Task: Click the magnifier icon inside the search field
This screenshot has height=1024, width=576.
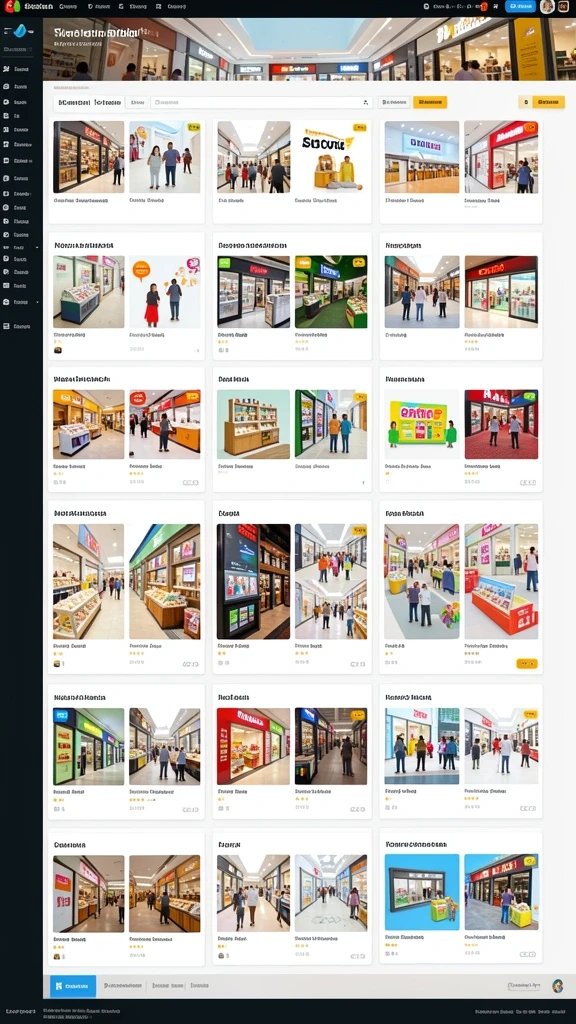Action: click(365, 103)
